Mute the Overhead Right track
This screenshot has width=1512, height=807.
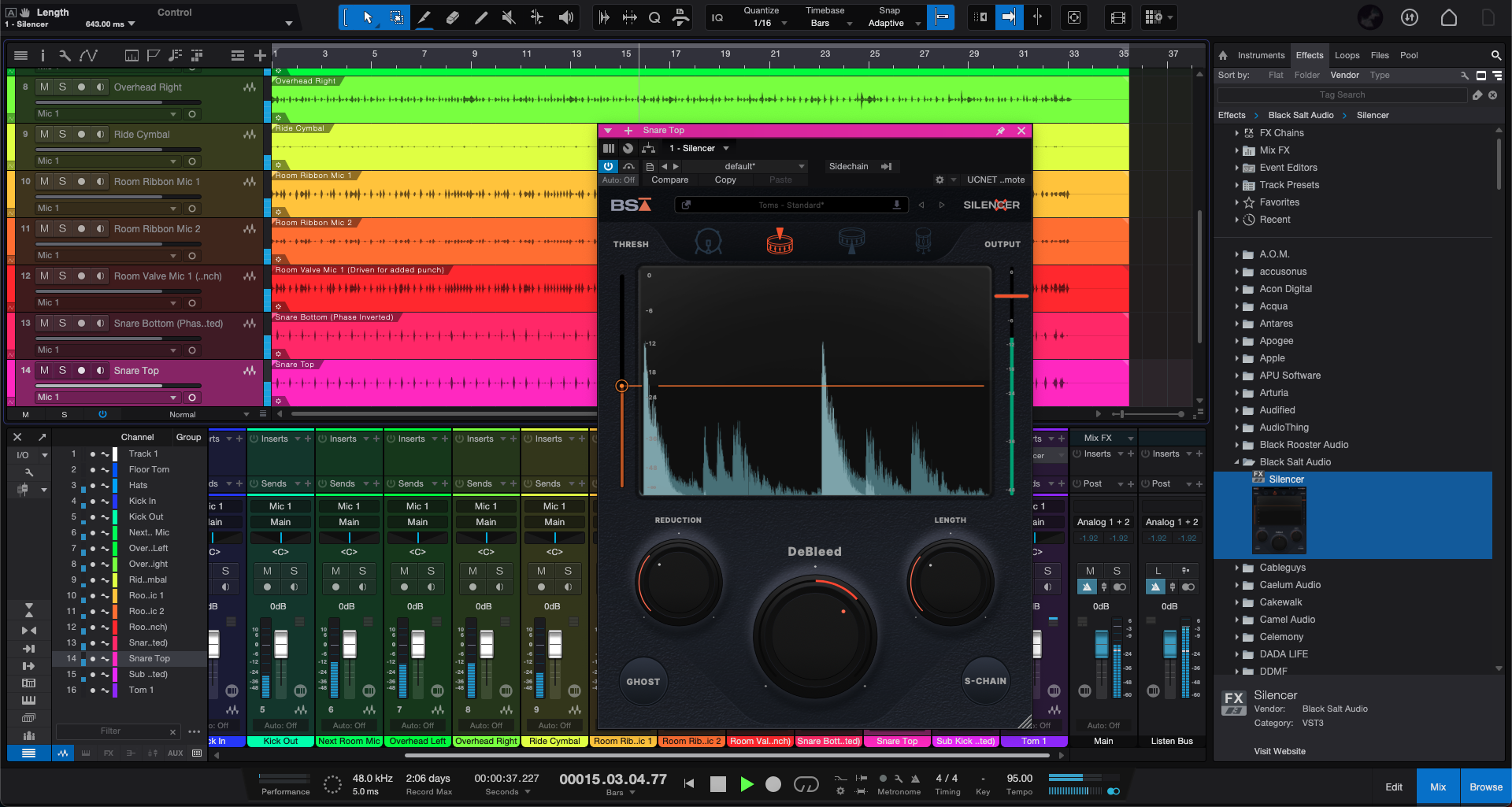coord(44,87)
